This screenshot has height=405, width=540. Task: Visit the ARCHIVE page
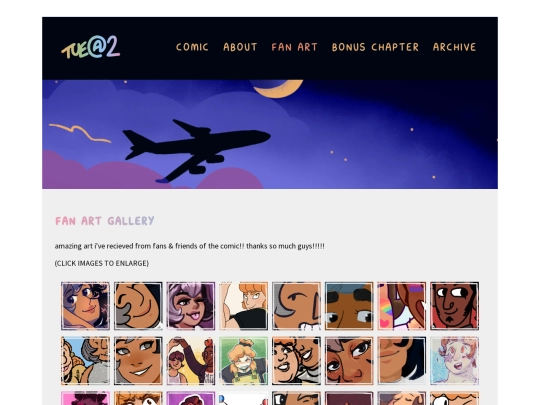(454, 47)
